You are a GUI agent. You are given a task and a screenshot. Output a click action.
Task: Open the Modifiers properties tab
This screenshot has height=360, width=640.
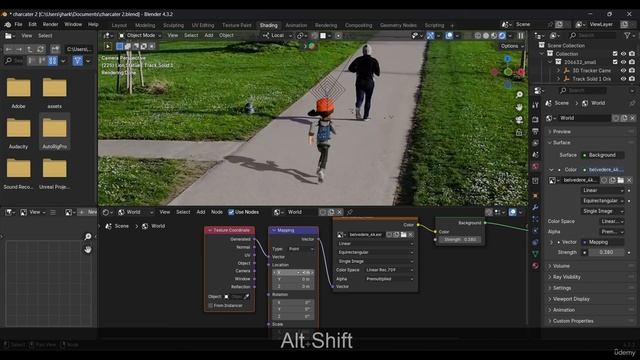point(536,207)
